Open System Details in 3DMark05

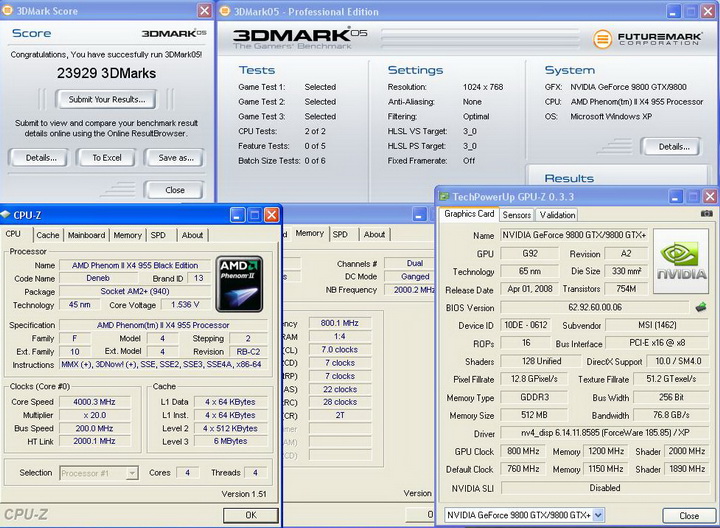tap(672, 146)
